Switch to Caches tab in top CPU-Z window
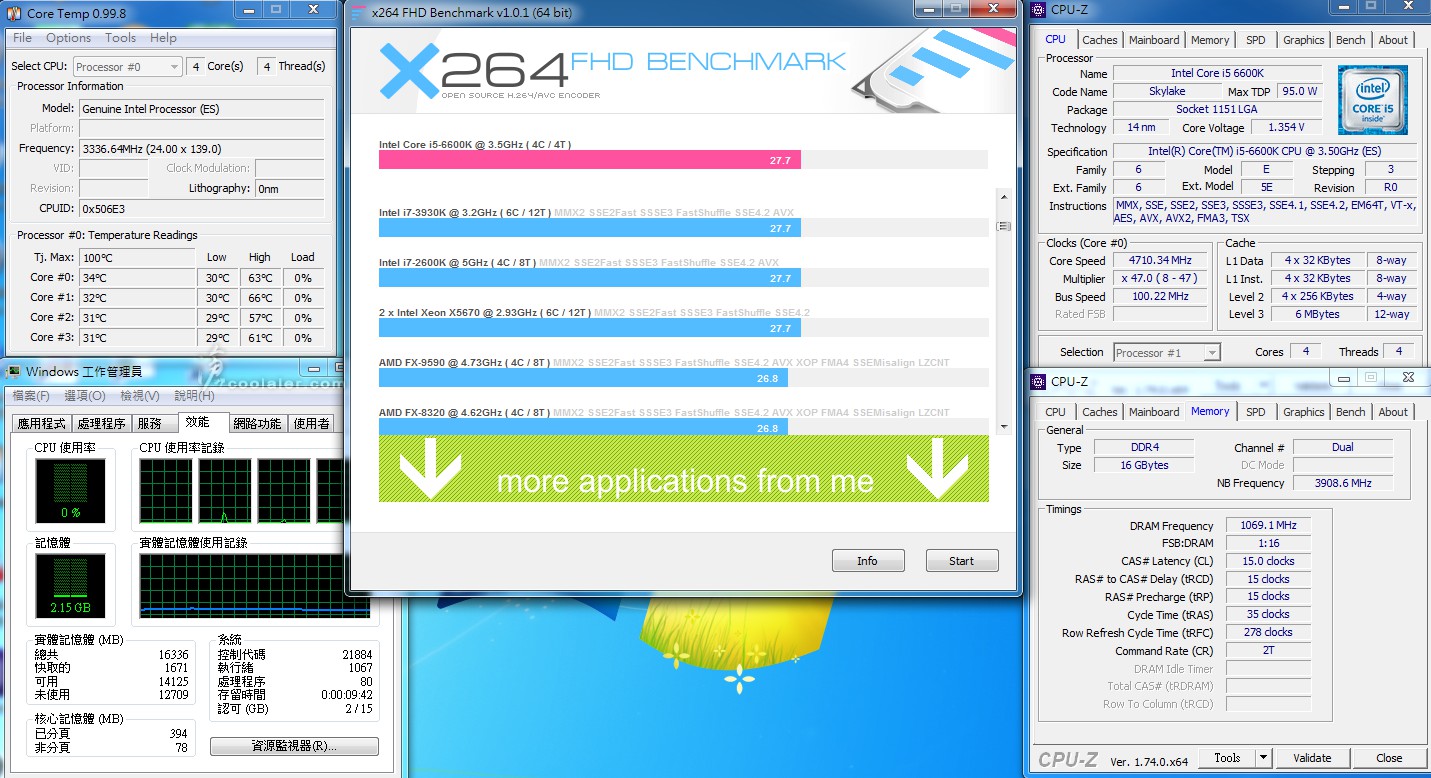The width and height of the screenshot is (1431, 778). pyautogui.click(x=1100, y=40)
